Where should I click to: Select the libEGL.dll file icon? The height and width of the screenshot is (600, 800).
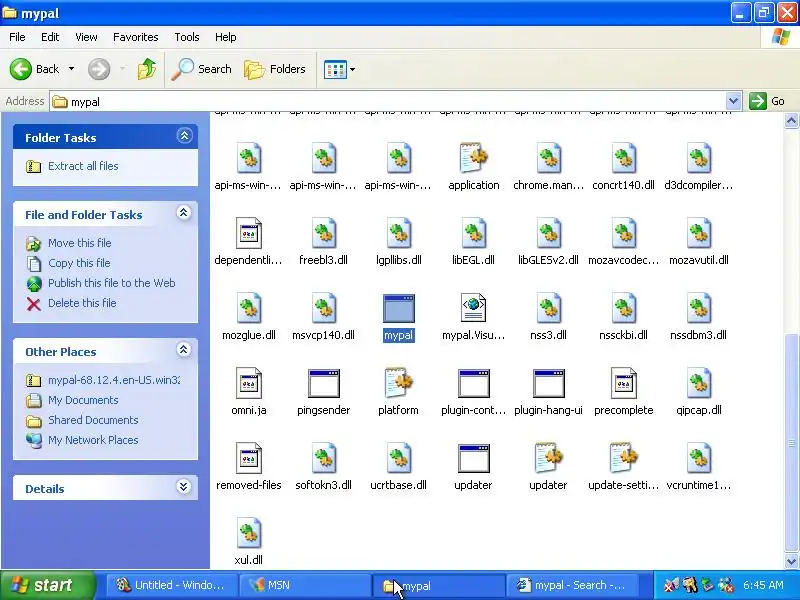pos(473,233)
